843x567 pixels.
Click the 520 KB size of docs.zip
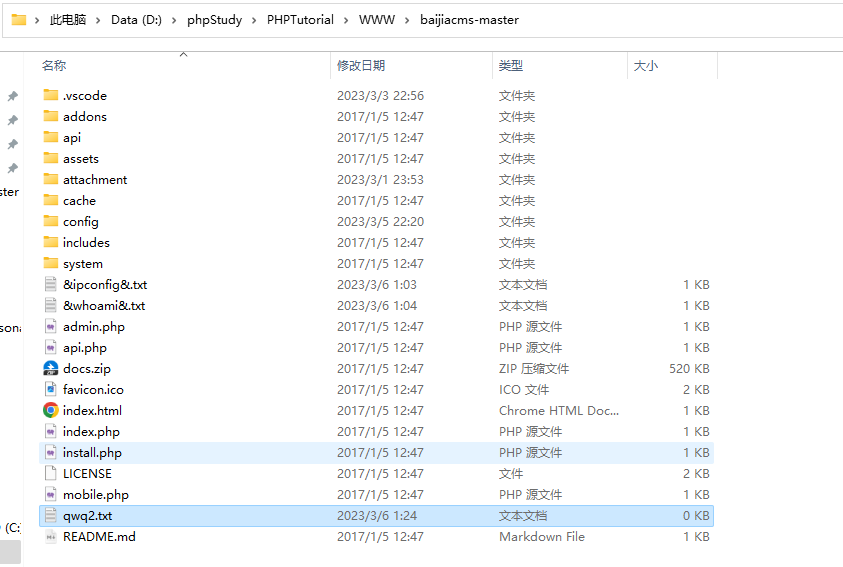[689, 369]
